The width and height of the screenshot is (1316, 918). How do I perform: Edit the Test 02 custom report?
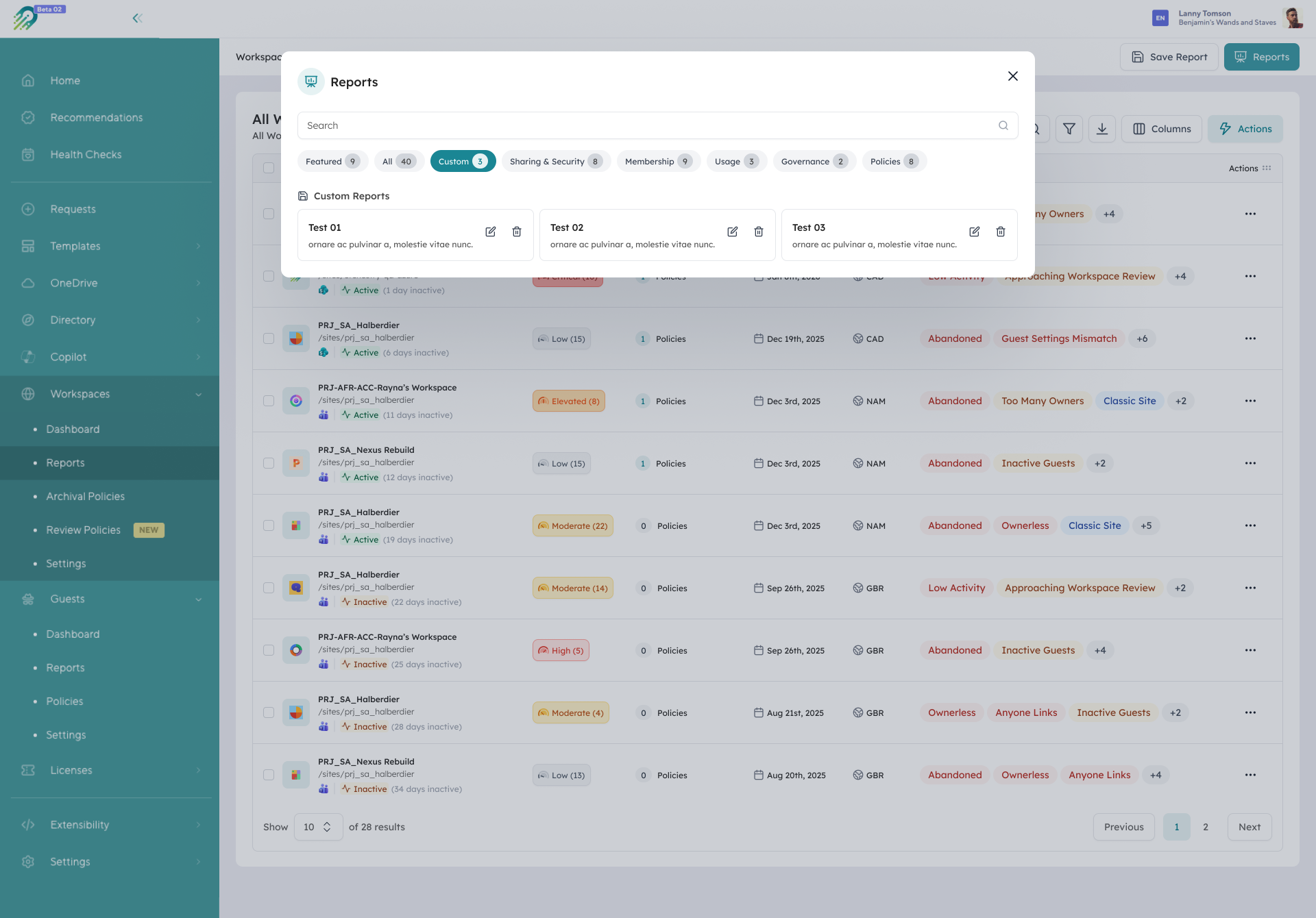click(x=733, y=232)
